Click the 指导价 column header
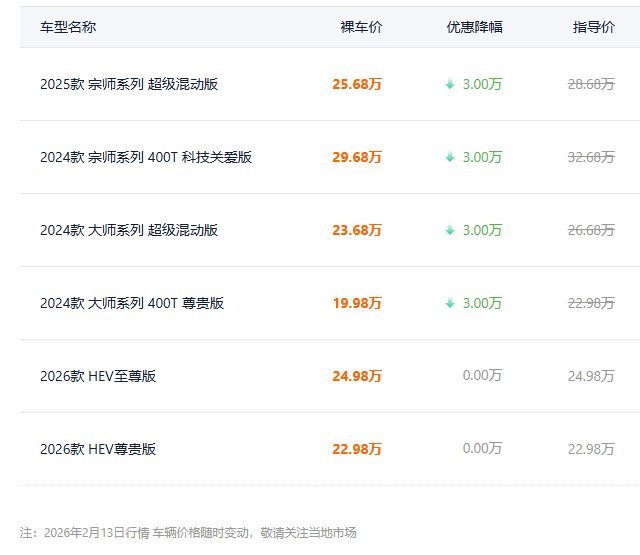 (x=593, y=28)
